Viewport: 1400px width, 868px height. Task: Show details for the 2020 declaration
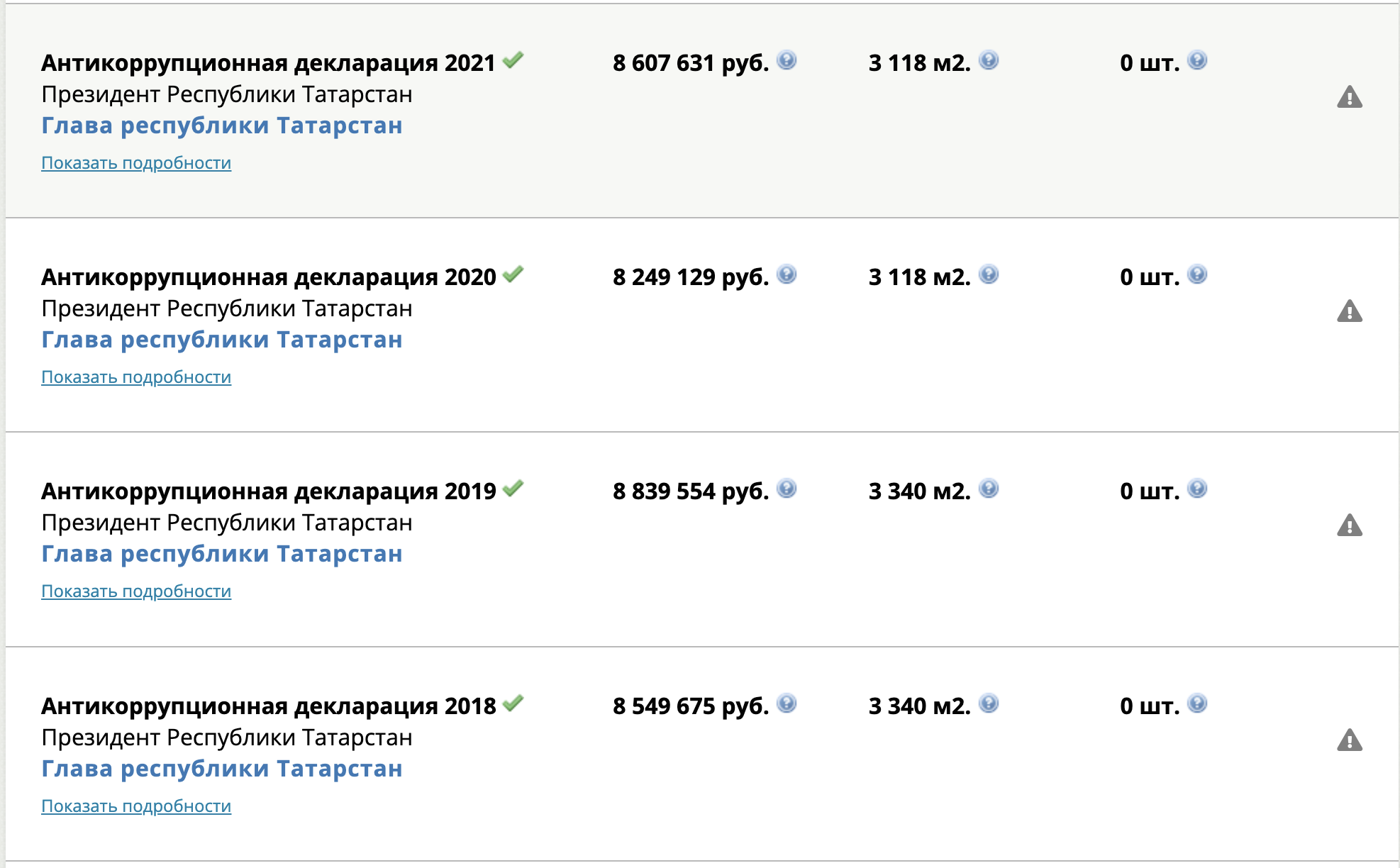136,377
